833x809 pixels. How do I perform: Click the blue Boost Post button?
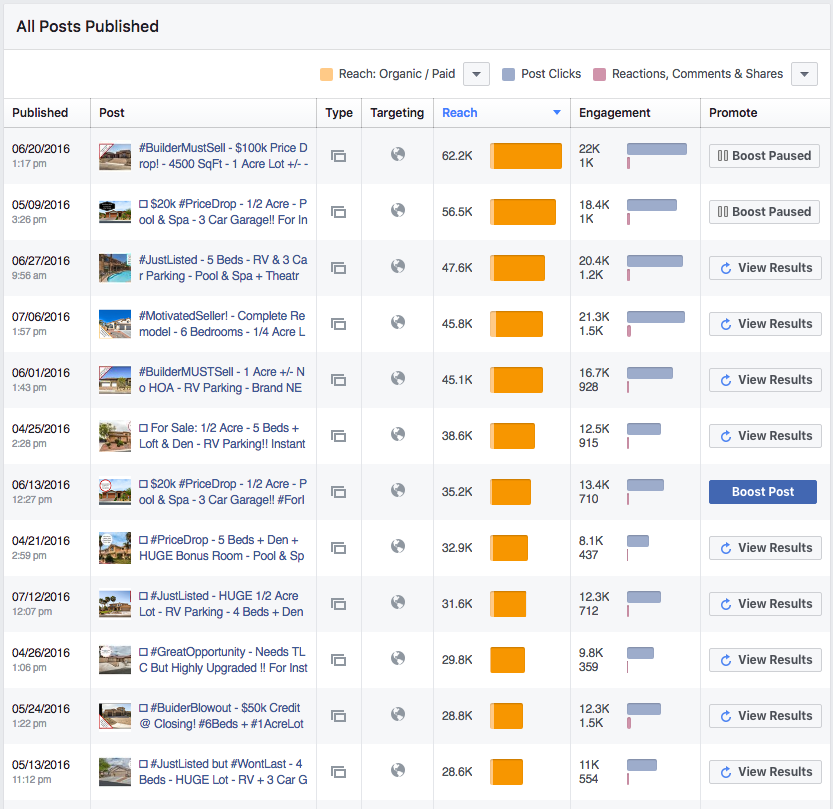(x=763, y=492)
